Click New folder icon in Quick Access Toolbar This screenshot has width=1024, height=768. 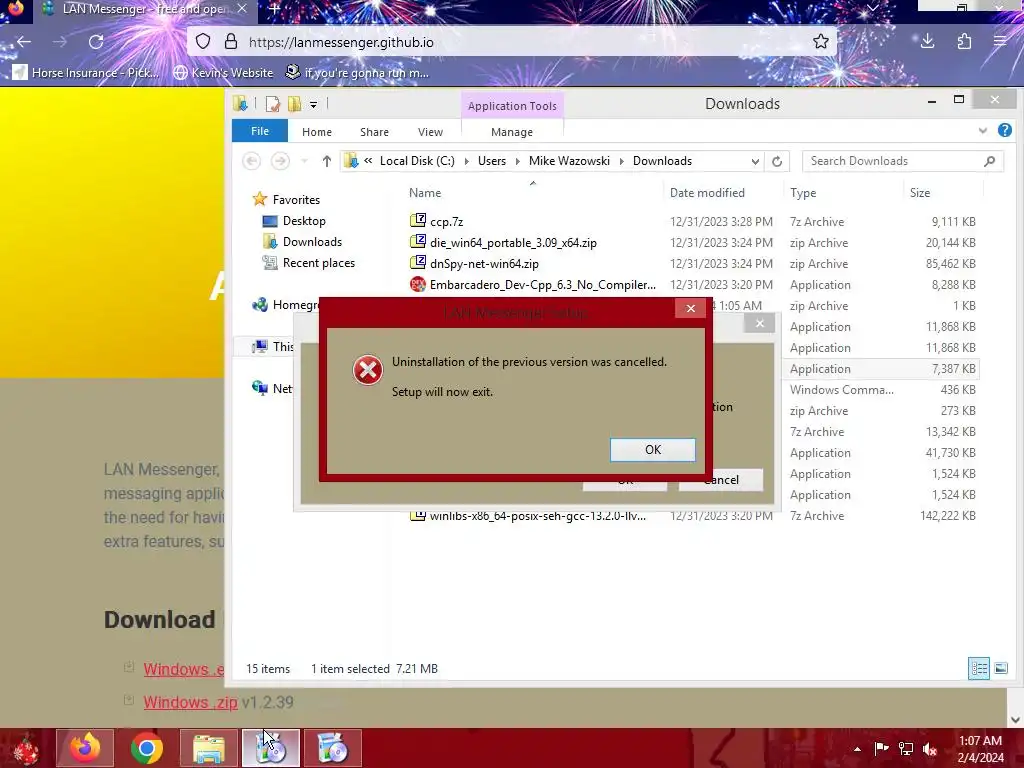tap(295, 104)
